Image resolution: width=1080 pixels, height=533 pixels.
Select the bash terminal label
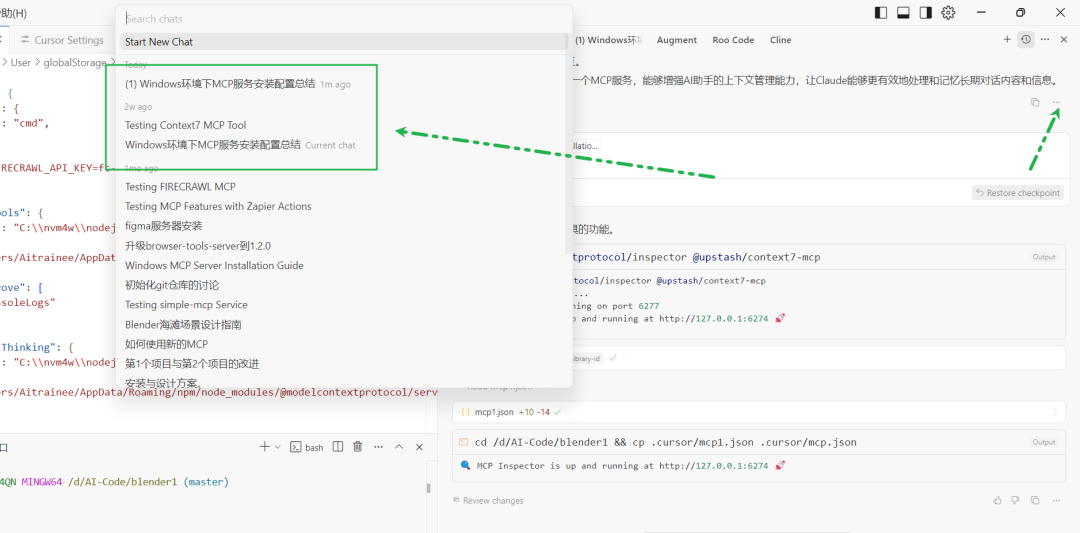click(x=307, y=448)
